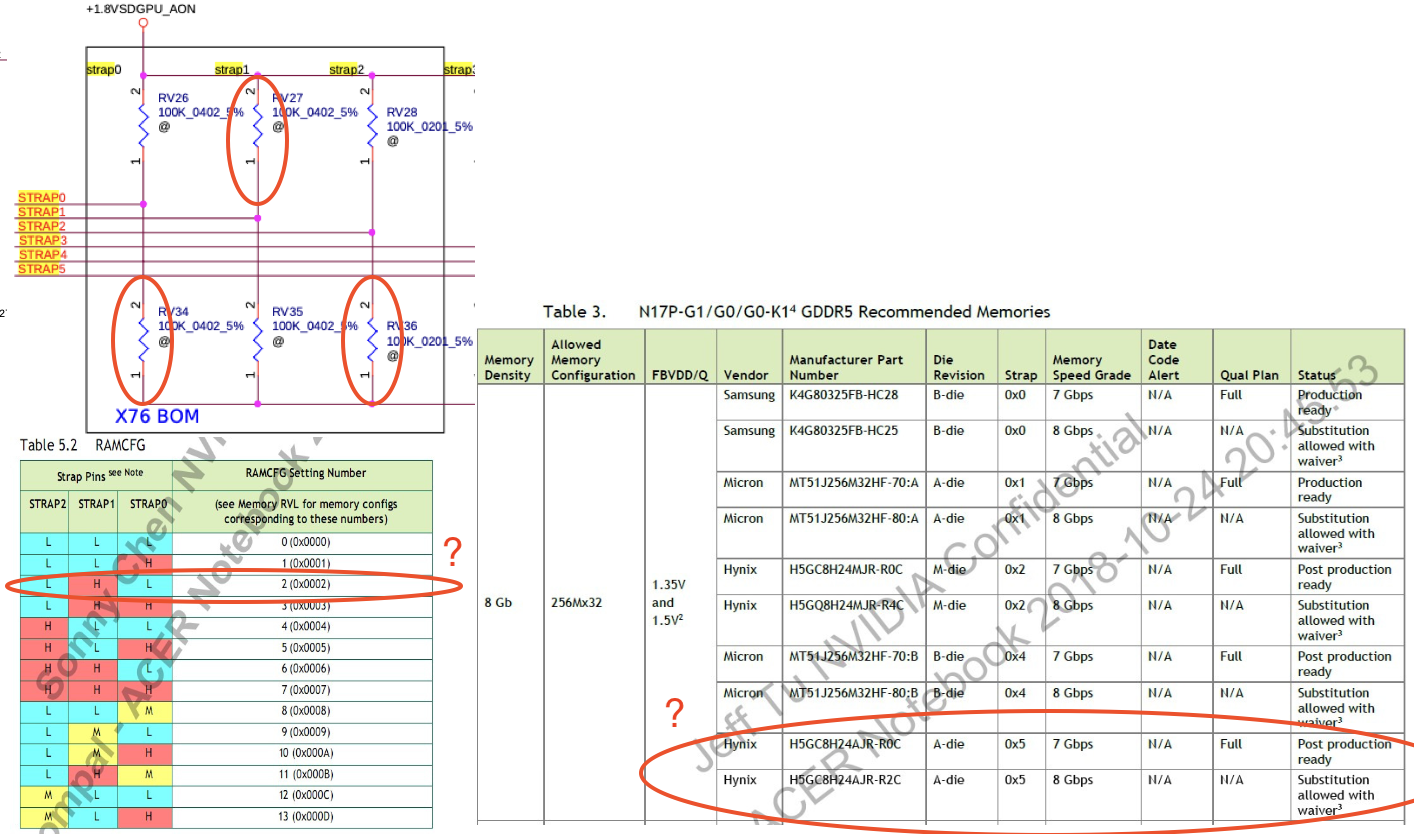Click the Table 3 GDDR5 Recommended Memories caption

[797, 312]
